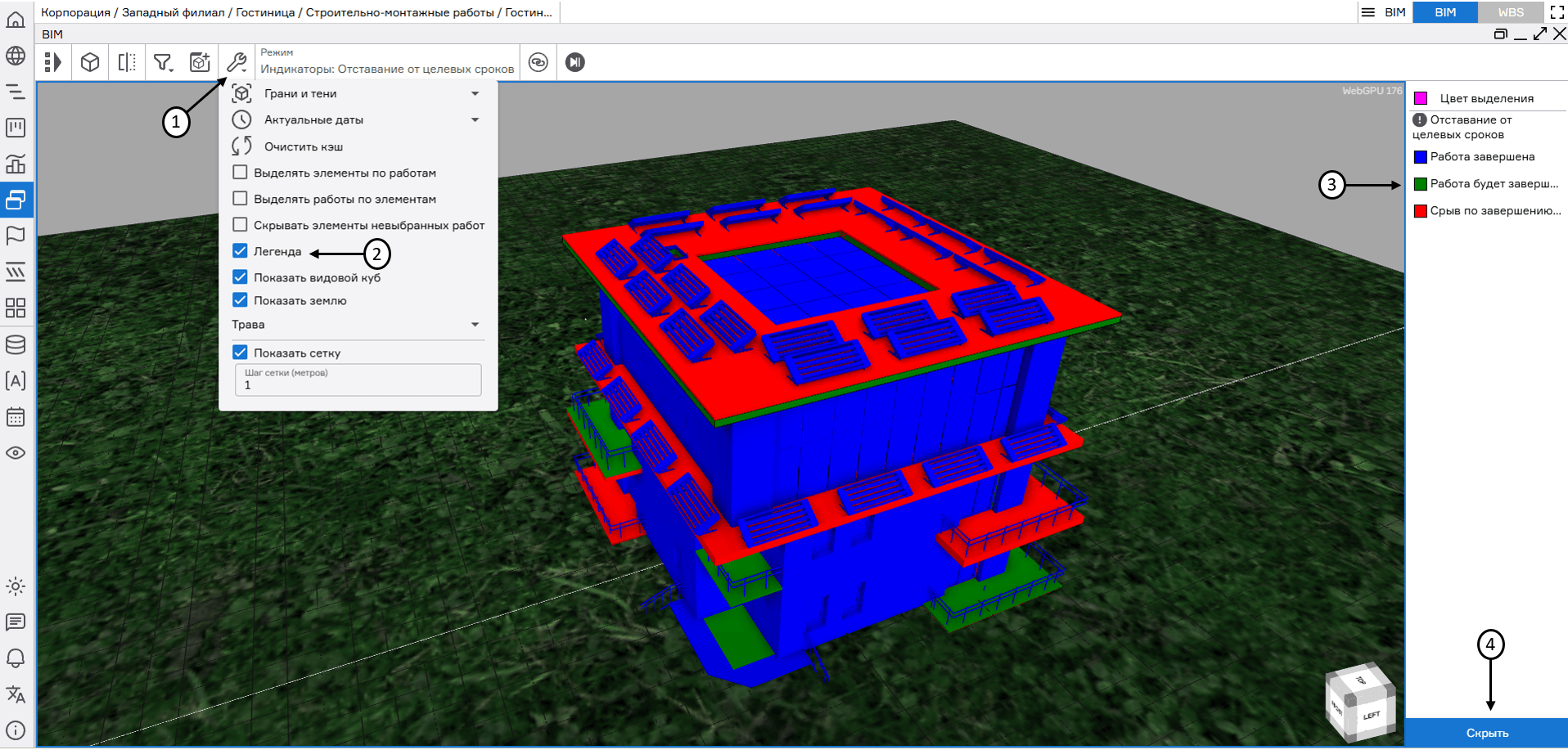Image resolution: width=1568 pixels, height=750 pixels.
Task: Open the calendar icon in sidebar
Action: [x=16, y=417]
